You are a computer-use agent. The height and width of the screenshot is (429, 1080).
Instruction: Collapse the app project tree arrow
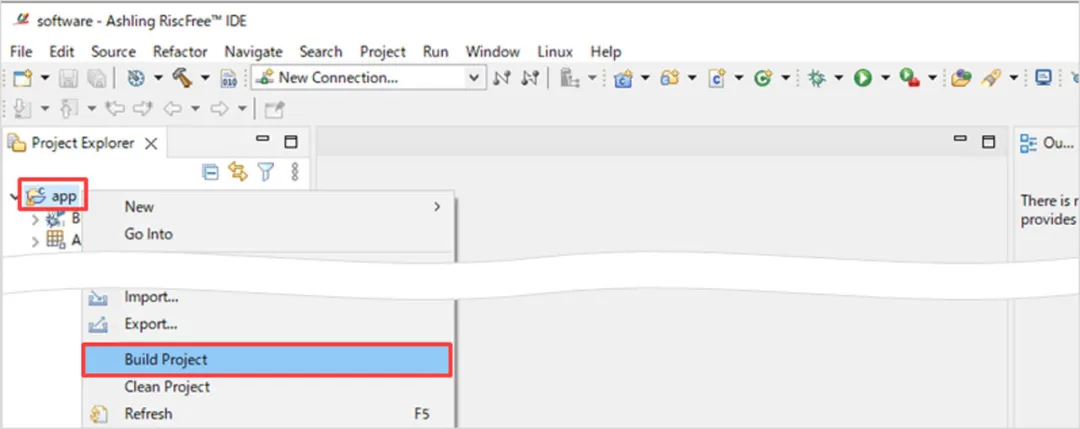click(x=14, y=196)
